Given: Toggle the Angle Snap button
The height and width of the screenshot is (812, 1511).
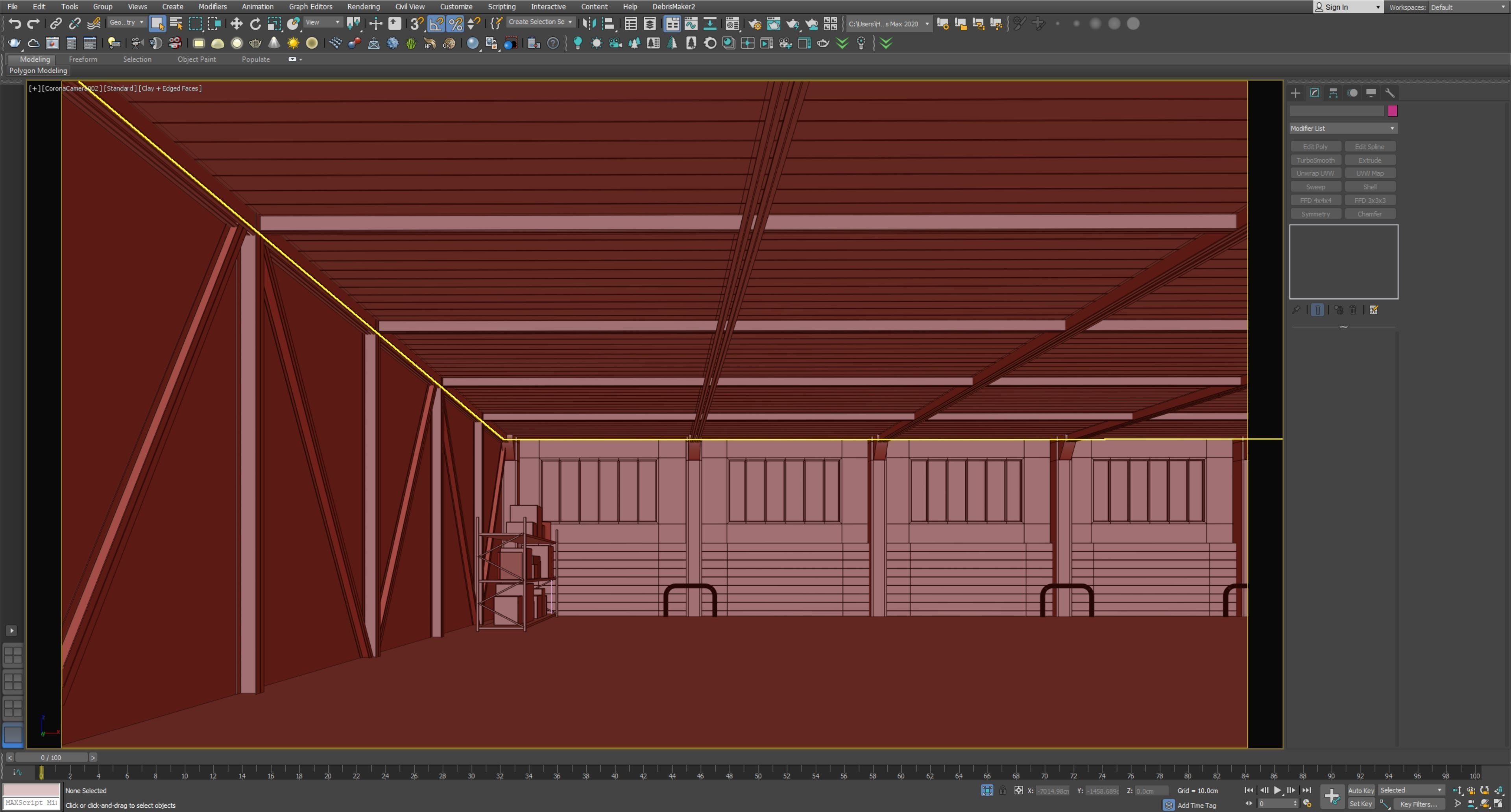Looking at the screenshot, I should (x=436, y=24).
